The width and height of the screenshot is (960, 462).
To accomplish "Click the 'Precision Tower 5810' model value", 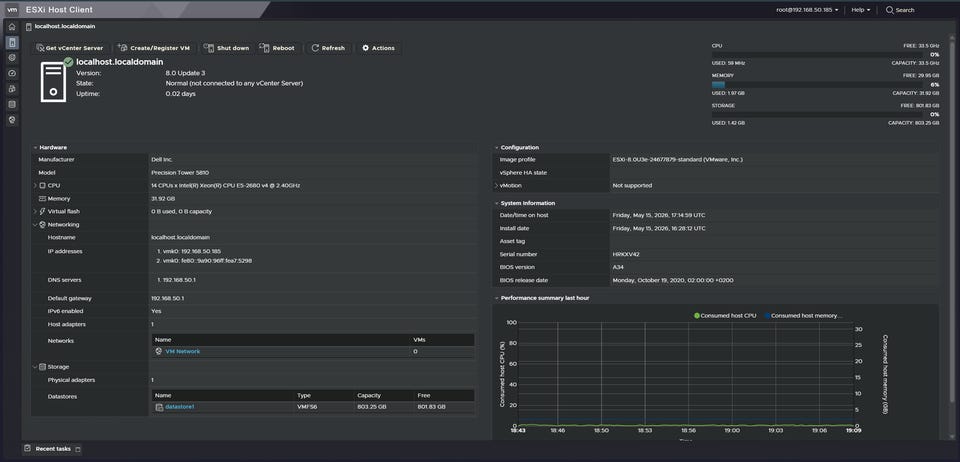I will point(180,173).
